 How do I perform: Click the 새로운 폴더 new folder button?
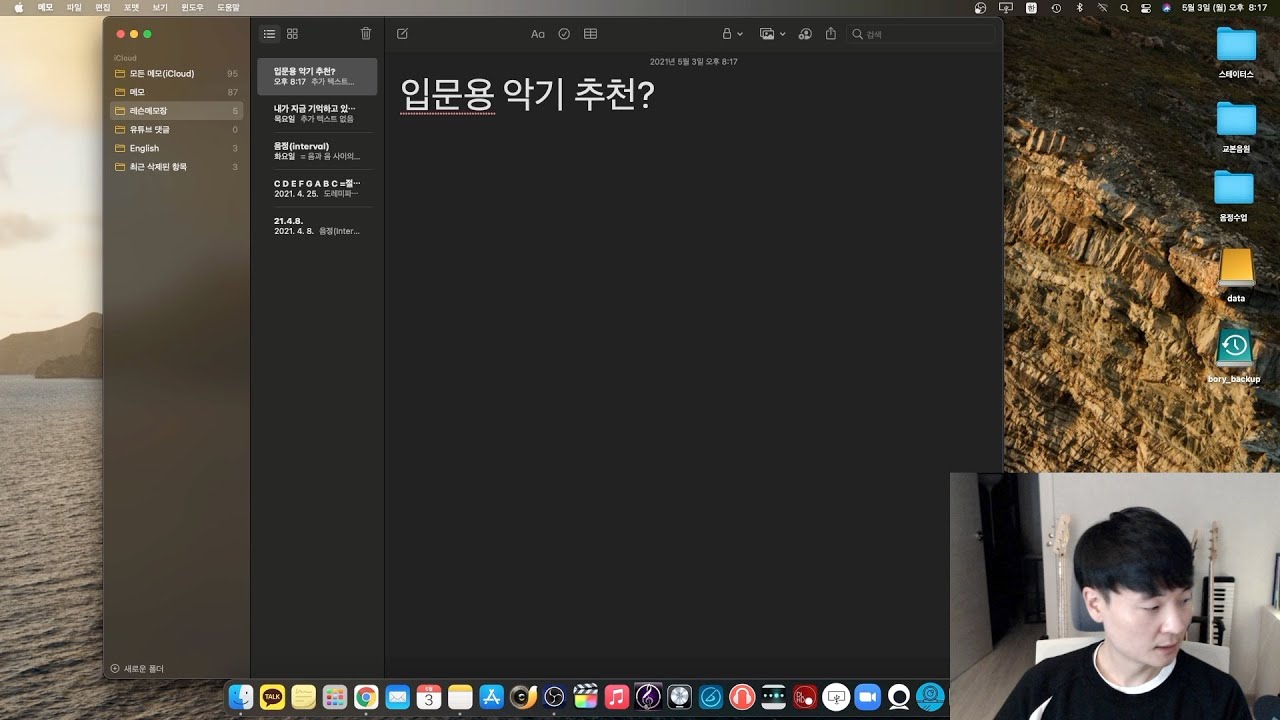point(137,668)
